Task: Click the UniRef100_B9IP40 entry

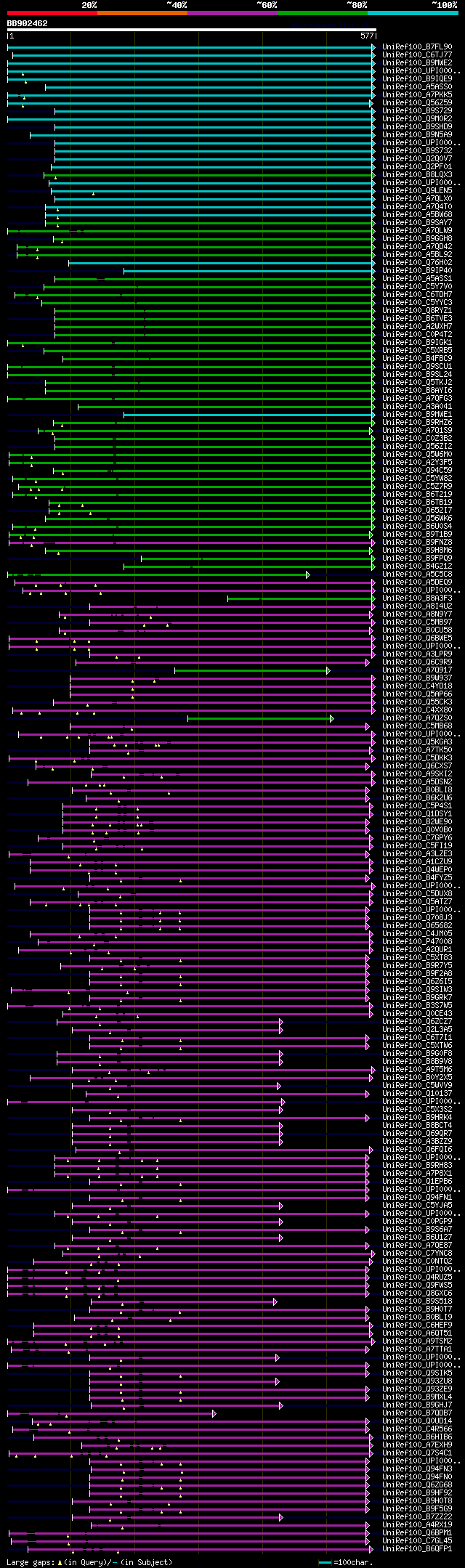Action: 417,270
